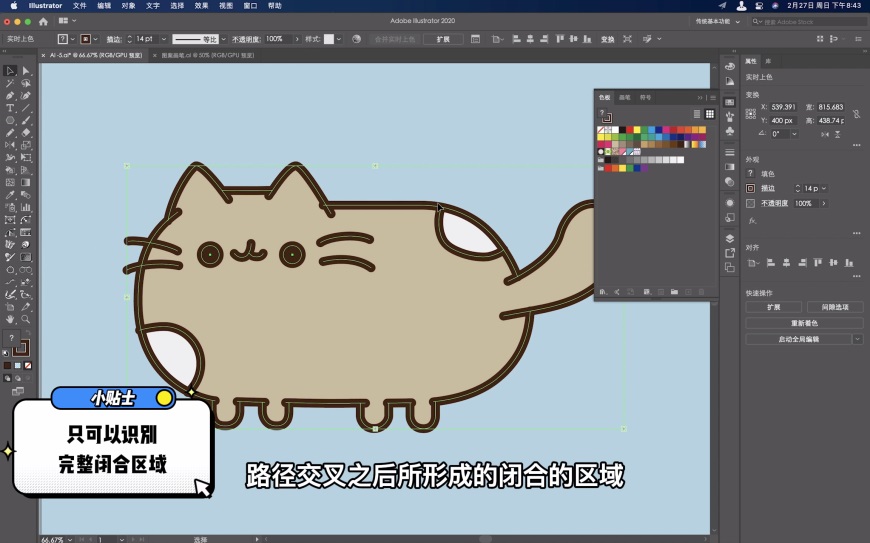Viewport: 870px width, 543px height.
Task: Select the Zoom magnifier tool
Action: pos(26,319)
